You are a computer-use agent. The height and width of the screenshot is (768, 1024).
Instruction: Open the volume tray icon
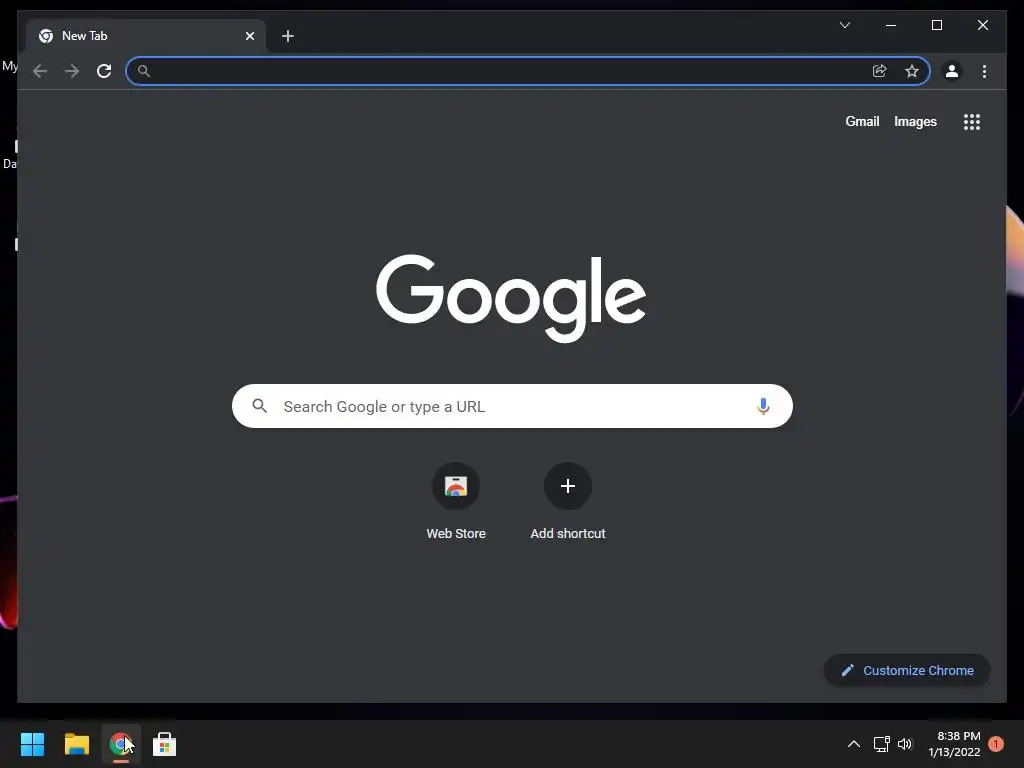pos(904,744)
